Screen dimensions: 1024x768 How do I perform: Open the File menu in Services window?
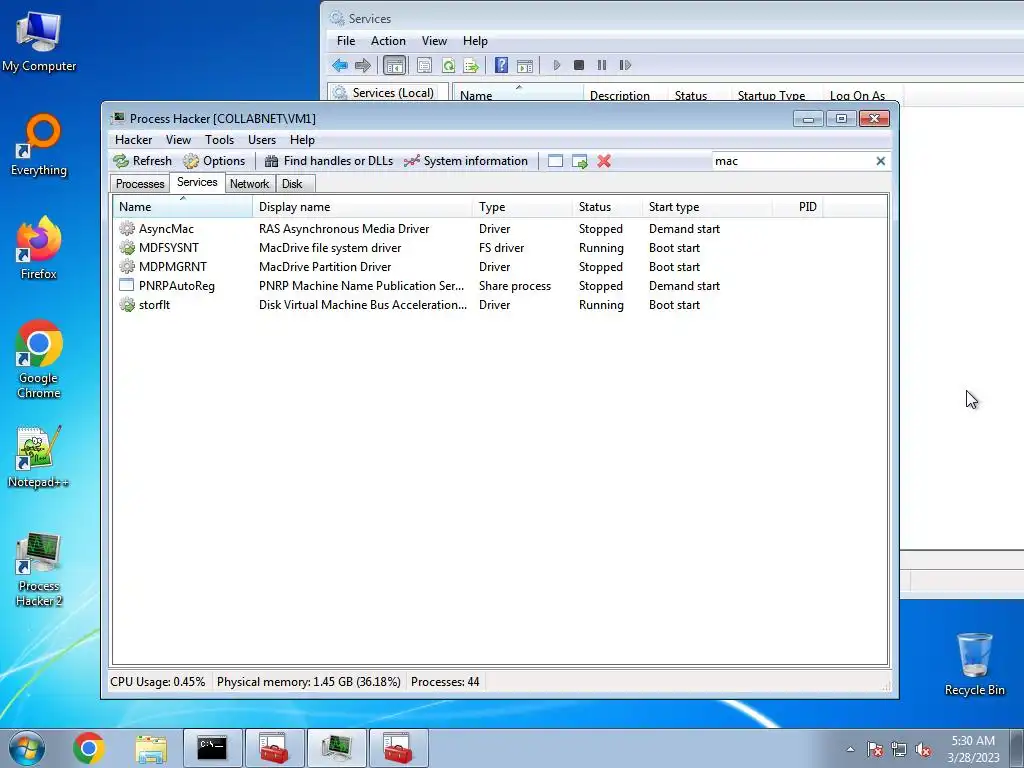point(346,40)
